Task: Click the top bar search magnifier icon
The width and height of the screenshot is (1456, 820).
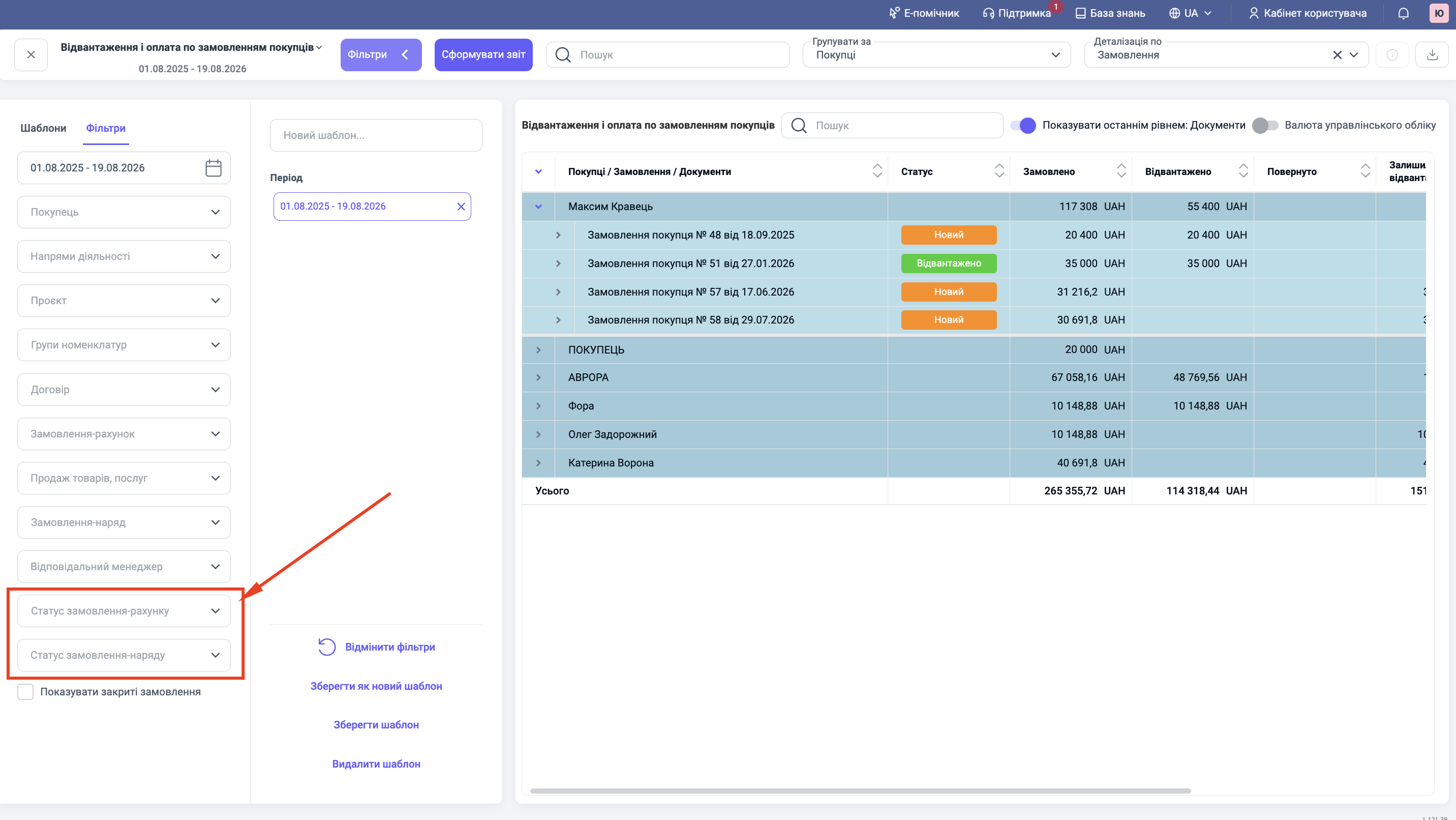Action: 563,55
